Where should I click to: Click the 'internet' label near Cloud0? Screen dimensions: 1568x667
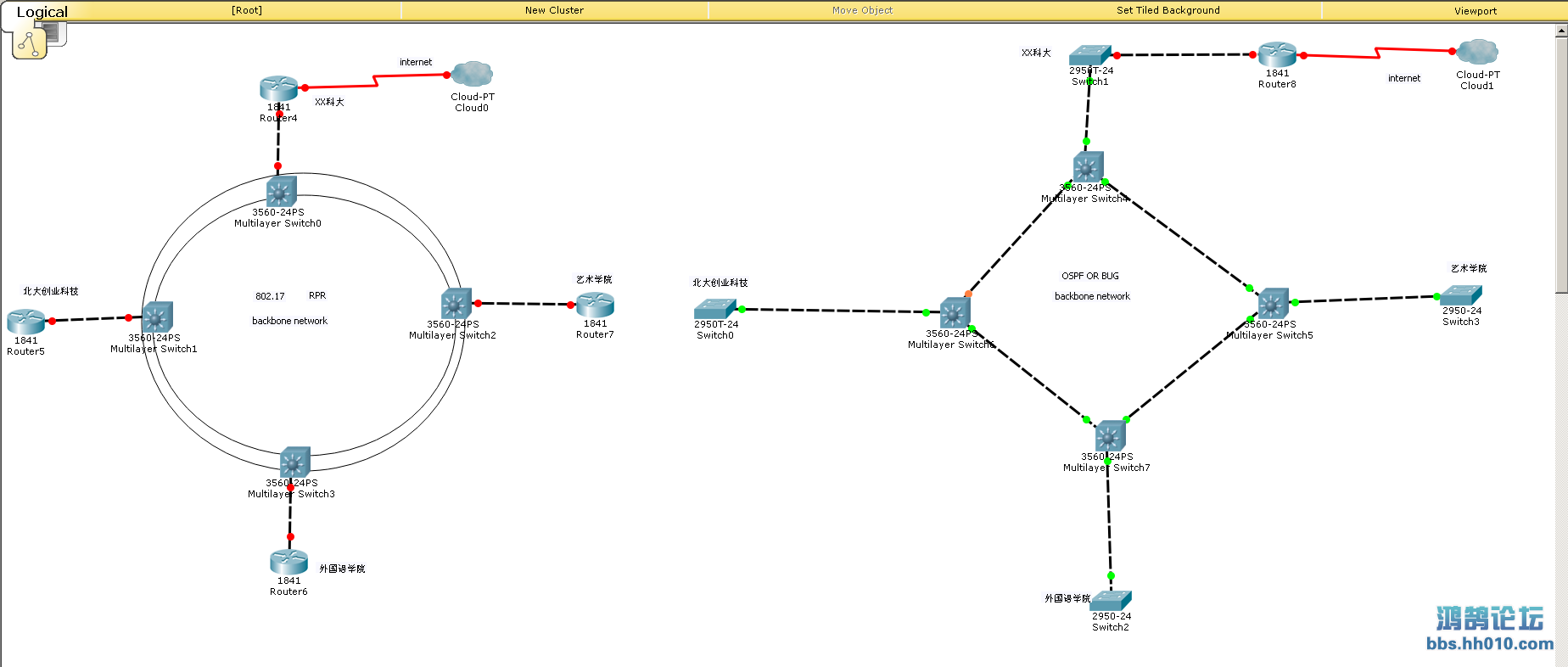(416, 62)
